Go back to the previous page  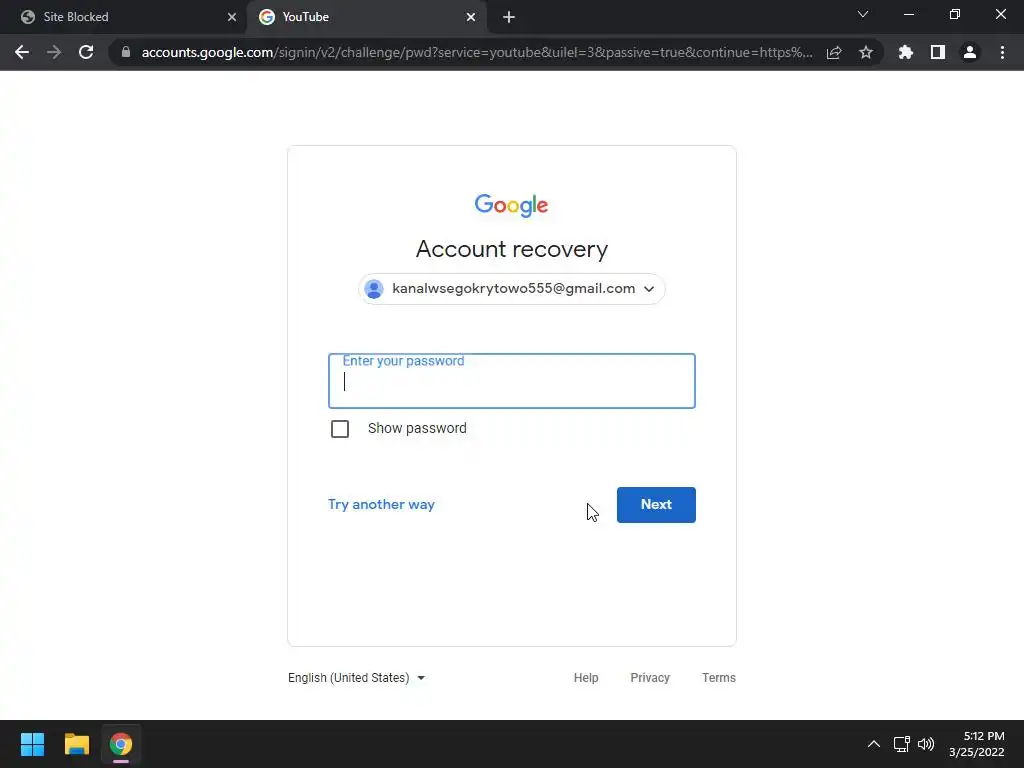pyautogui.click(x=22, y=52)
